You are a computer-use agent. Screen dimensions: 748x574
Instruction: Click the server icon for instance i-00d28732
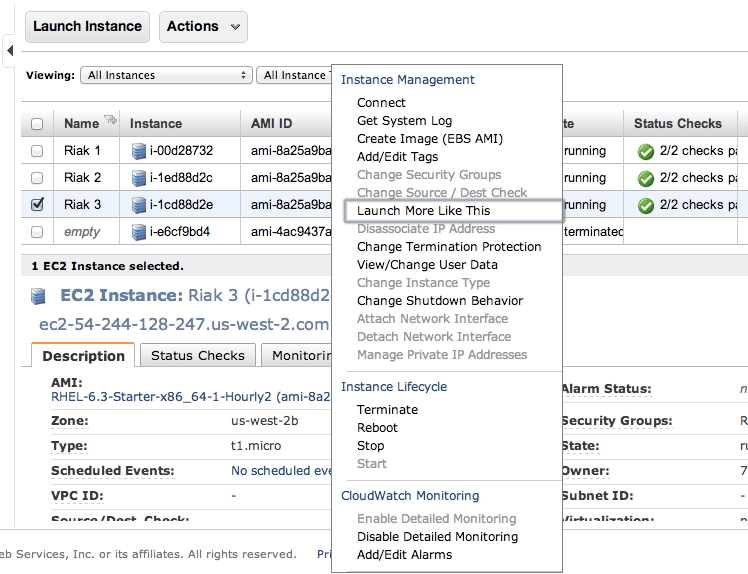139,151
